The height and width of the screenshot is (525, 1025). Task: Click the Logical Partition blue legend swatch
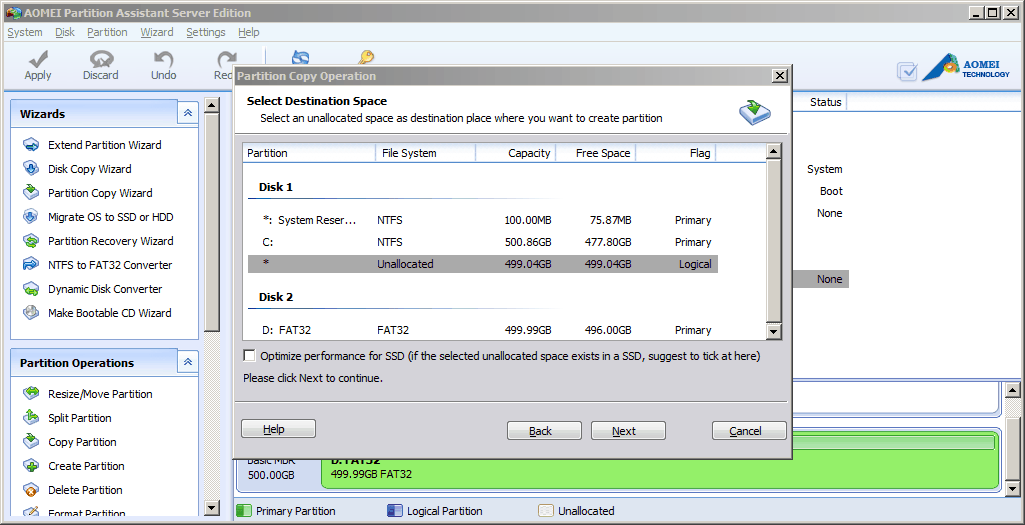click(395, 511)
